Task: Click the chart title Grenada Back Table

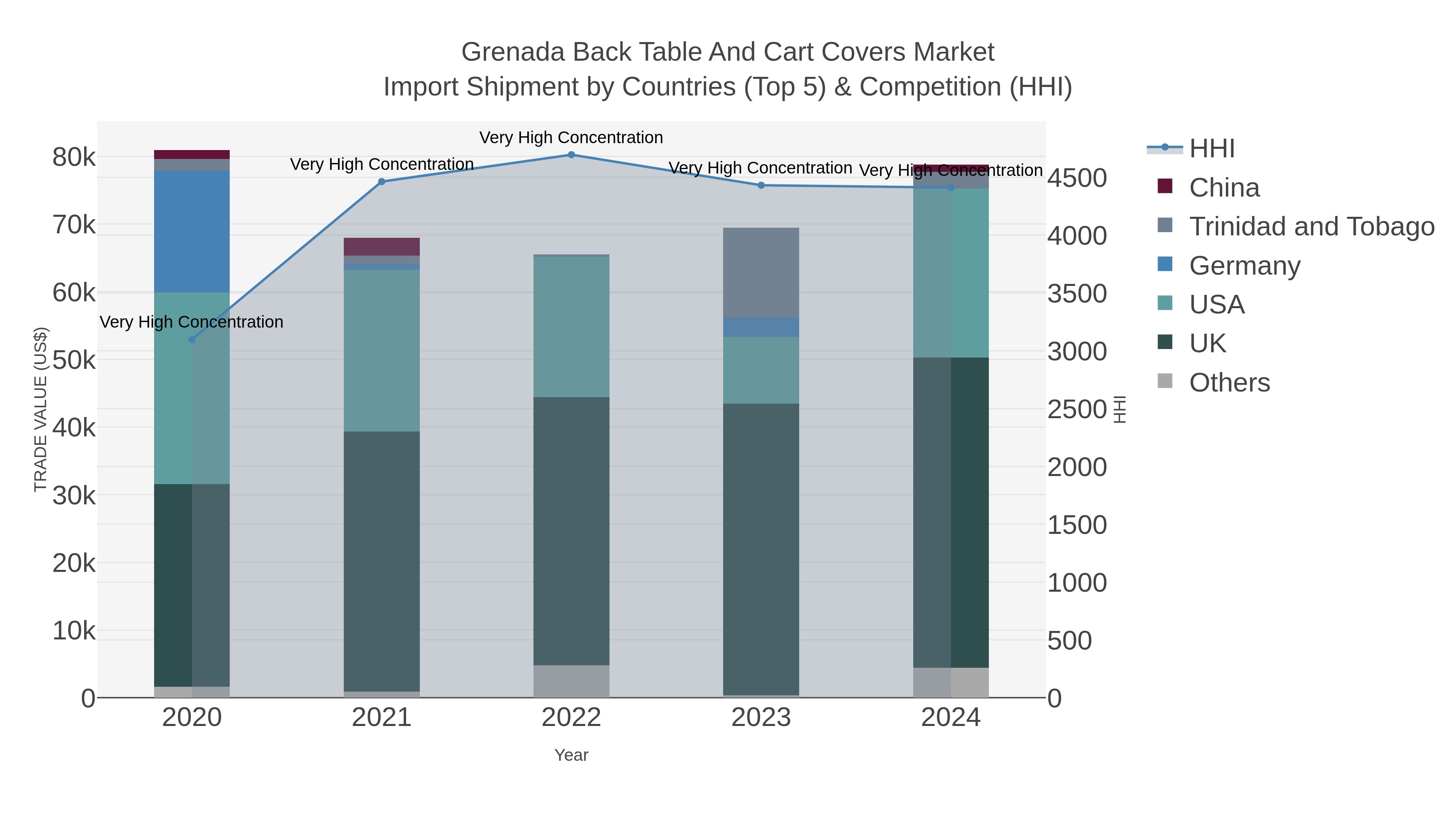Action: pos(728,52)
